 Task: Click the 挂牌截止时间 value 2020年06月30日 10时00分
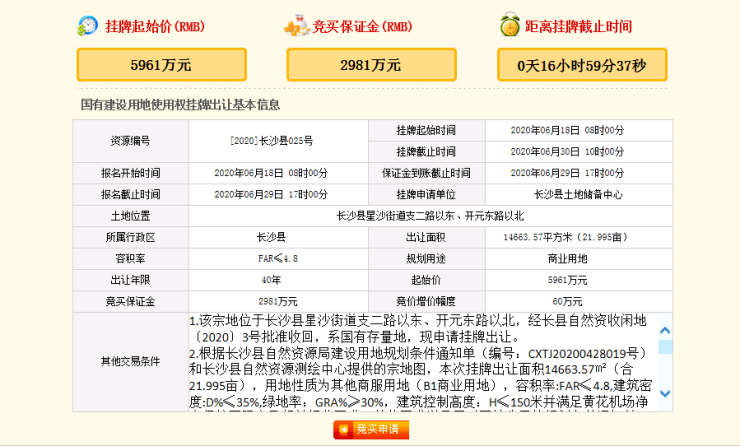tap(567, 151)
